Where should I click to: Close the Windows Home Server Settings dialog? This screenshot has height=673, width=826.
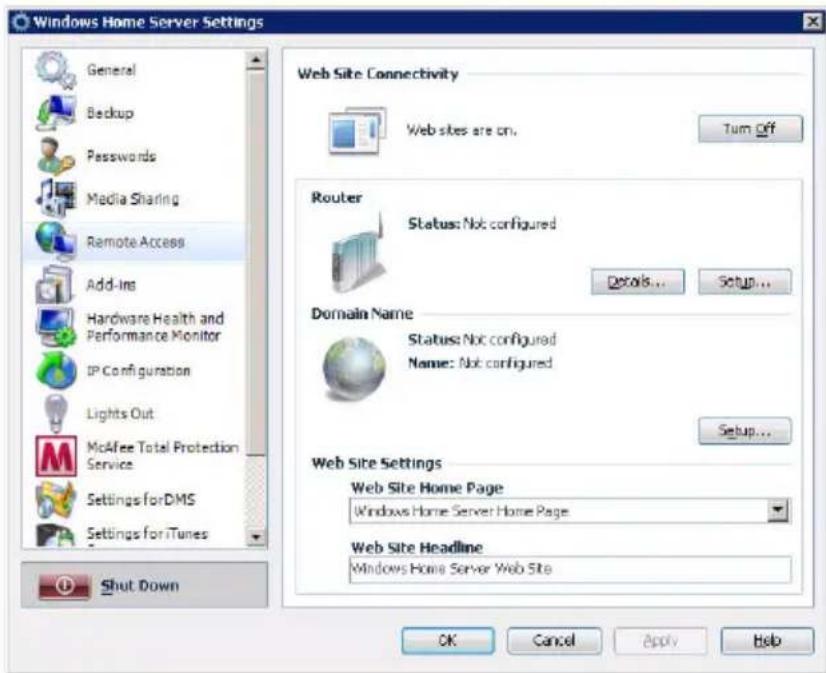[x=812, y=22]
